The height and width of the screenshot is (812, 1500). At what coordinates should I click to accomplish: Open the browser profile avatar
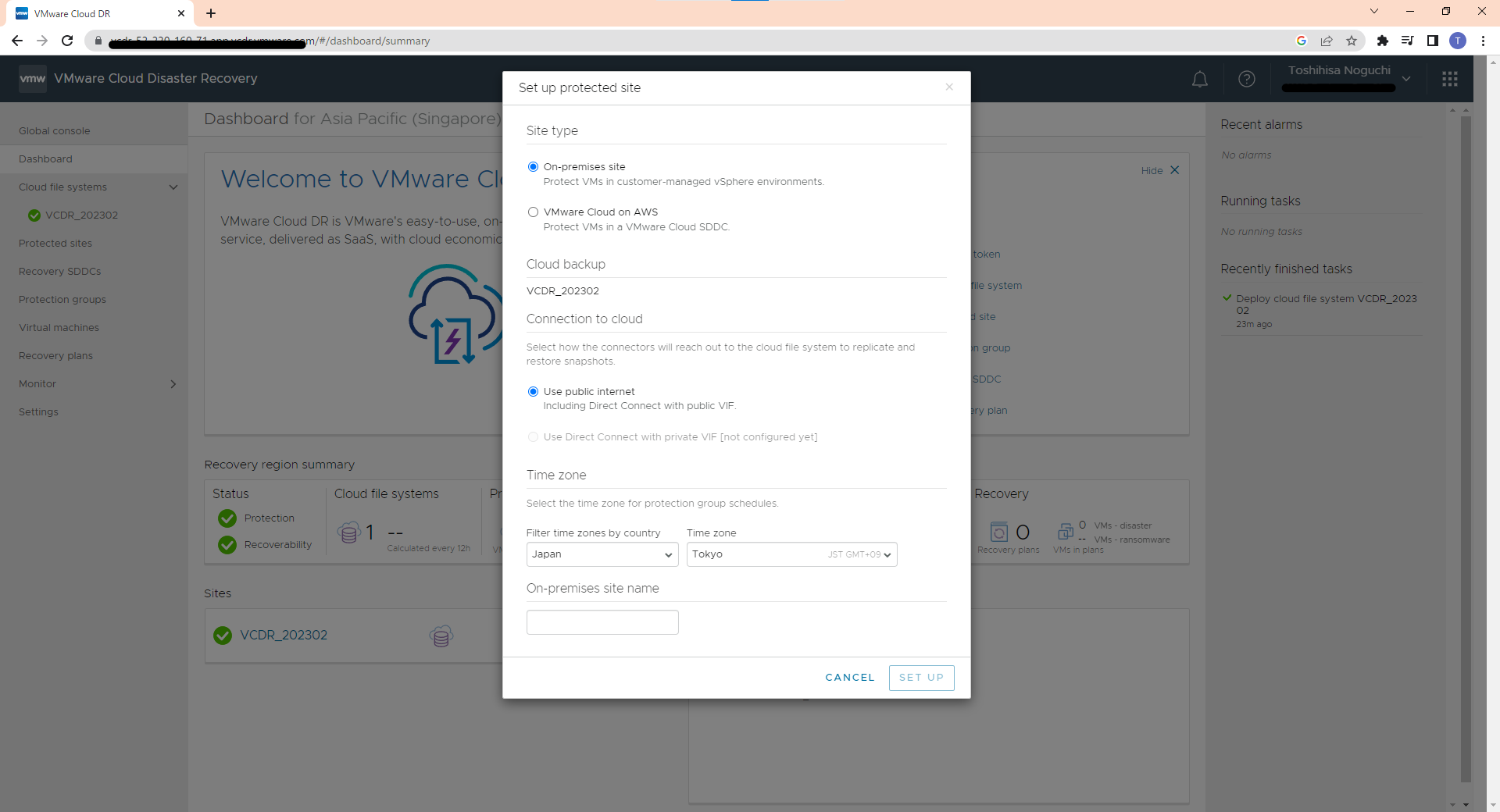1458,41
